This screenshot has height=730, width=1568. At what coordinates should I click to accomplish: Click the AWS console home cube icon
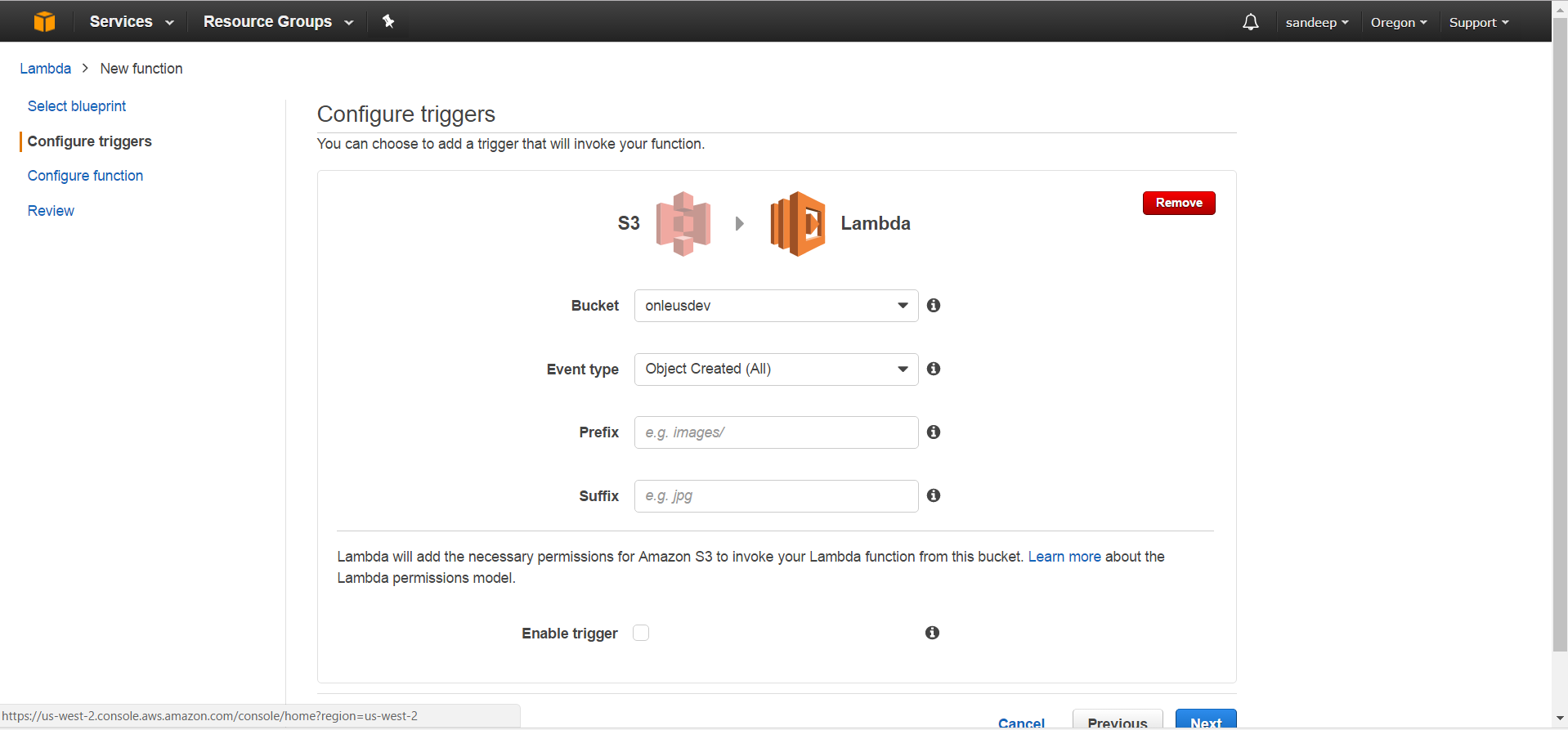tap(44, 21)
